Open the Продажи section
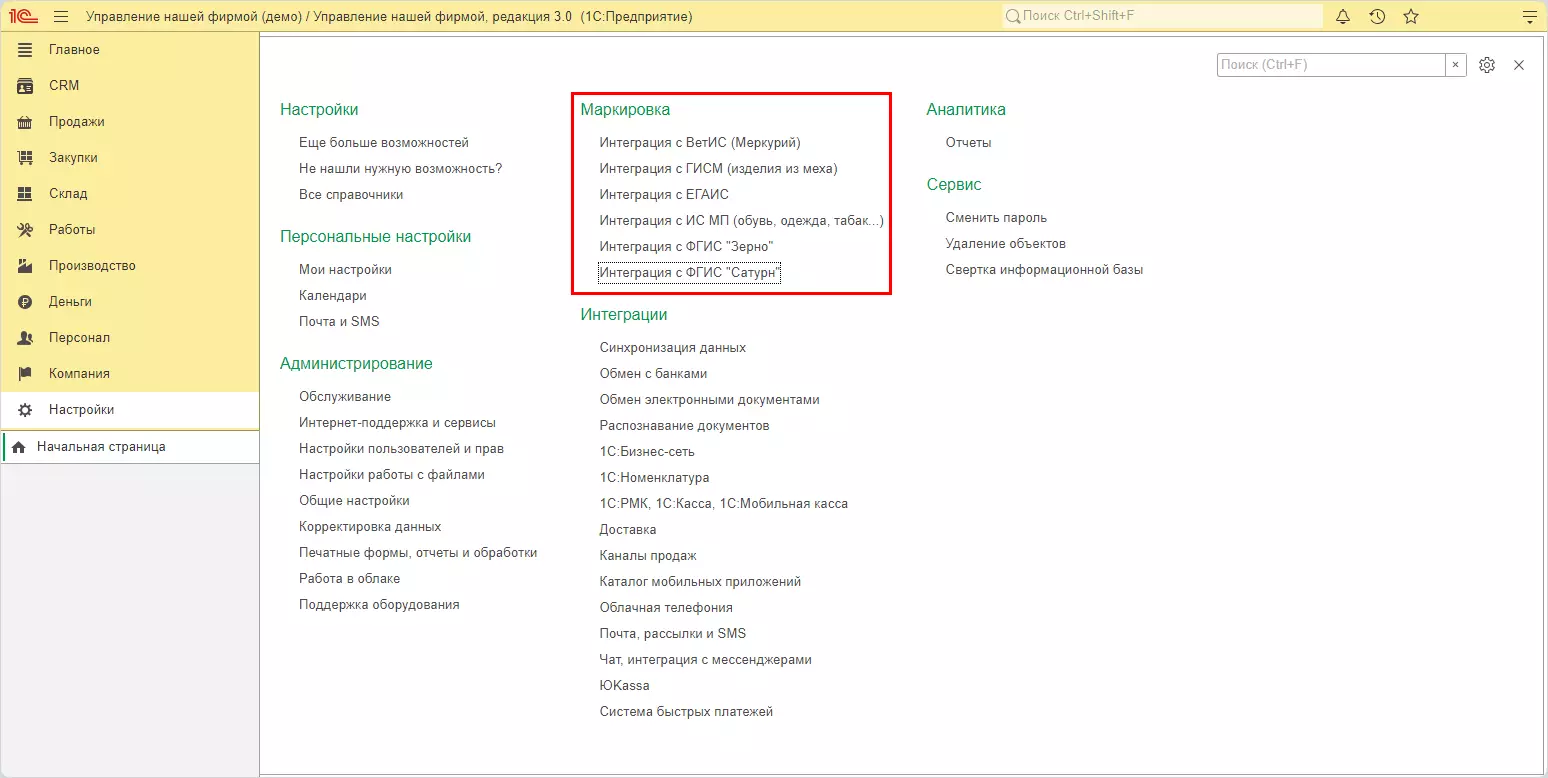Image resolution: width=1548 pixels, height=778 pixels. [130, 122]
